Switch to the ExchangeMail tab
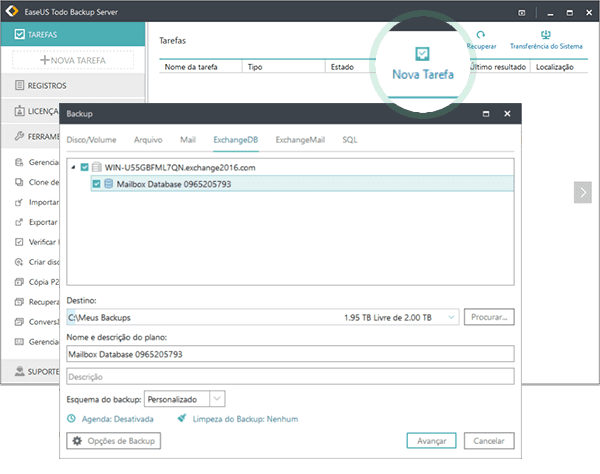The height and width of the screenshot is (474, 600). click(300, 140)
